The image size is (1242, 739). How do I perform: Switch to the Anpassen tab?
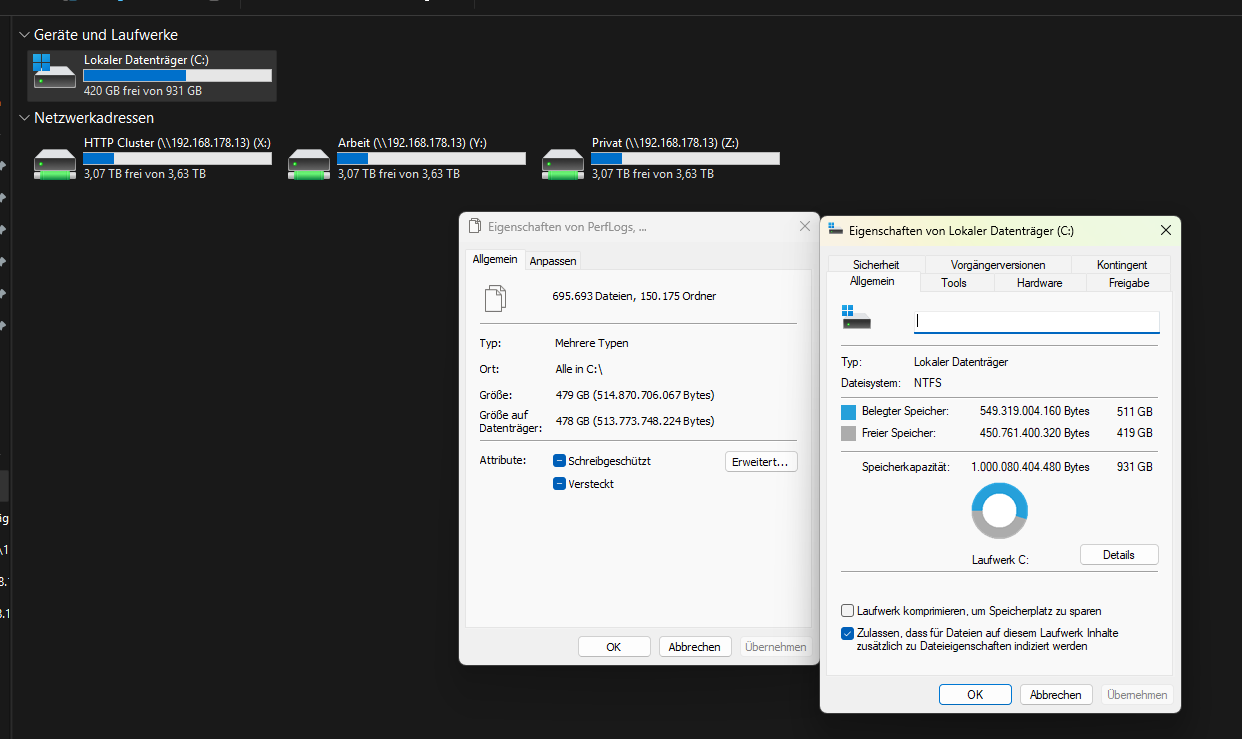click(x=553, y=261)
